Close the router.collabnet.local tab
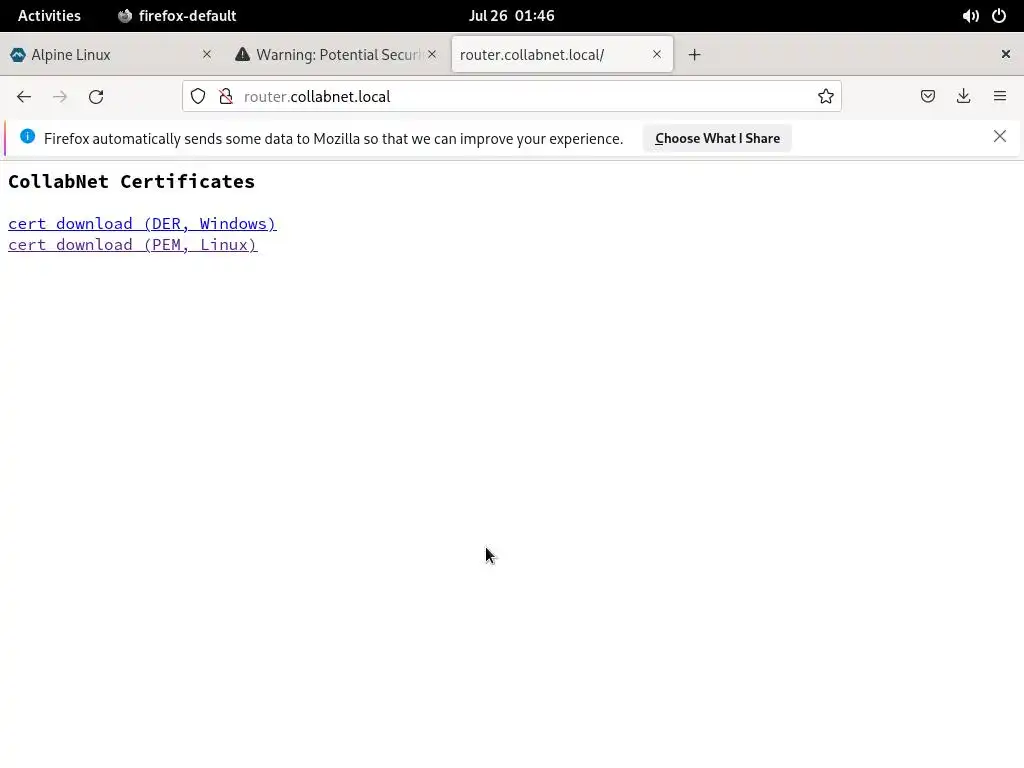Viewport: 1024px width, 768px height. pos(657,54)
